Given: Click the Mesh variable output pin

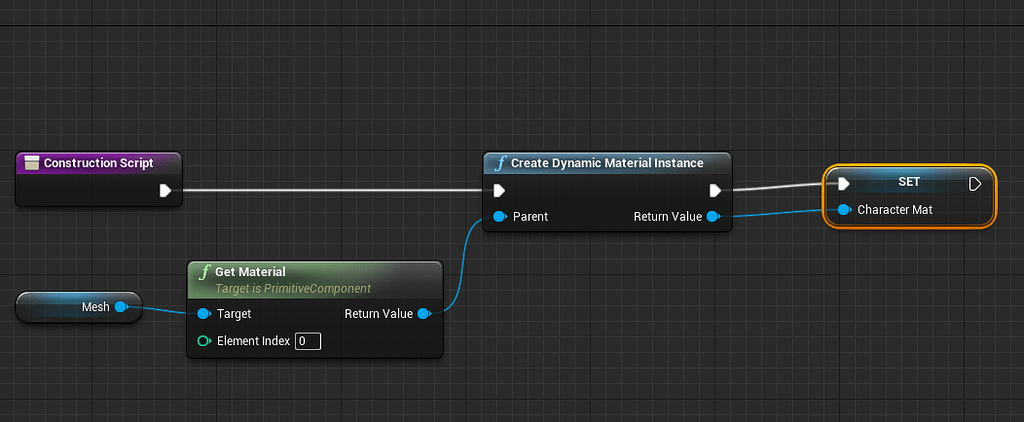Looking at the screenshot, I should 121,307.
